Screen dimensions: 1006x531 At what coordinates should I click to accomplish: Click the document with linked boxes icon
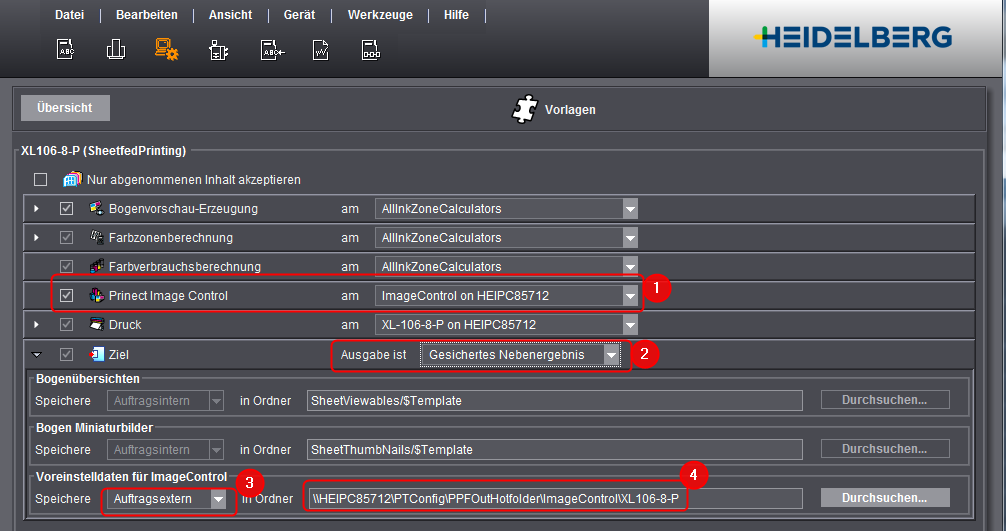(371, 49)
